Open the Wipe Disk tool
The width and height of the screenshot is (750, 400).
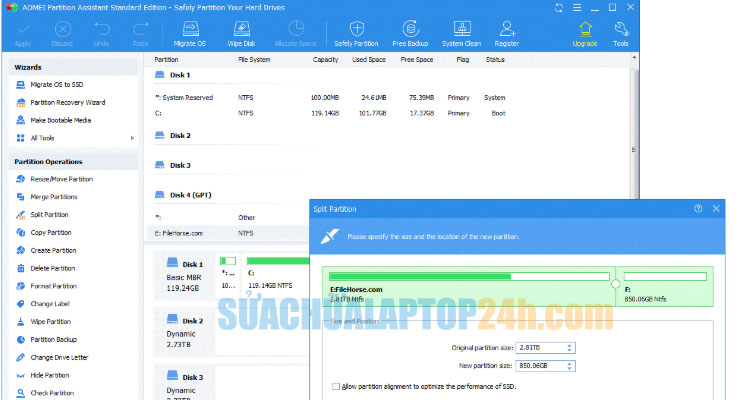tap(242, 34)
